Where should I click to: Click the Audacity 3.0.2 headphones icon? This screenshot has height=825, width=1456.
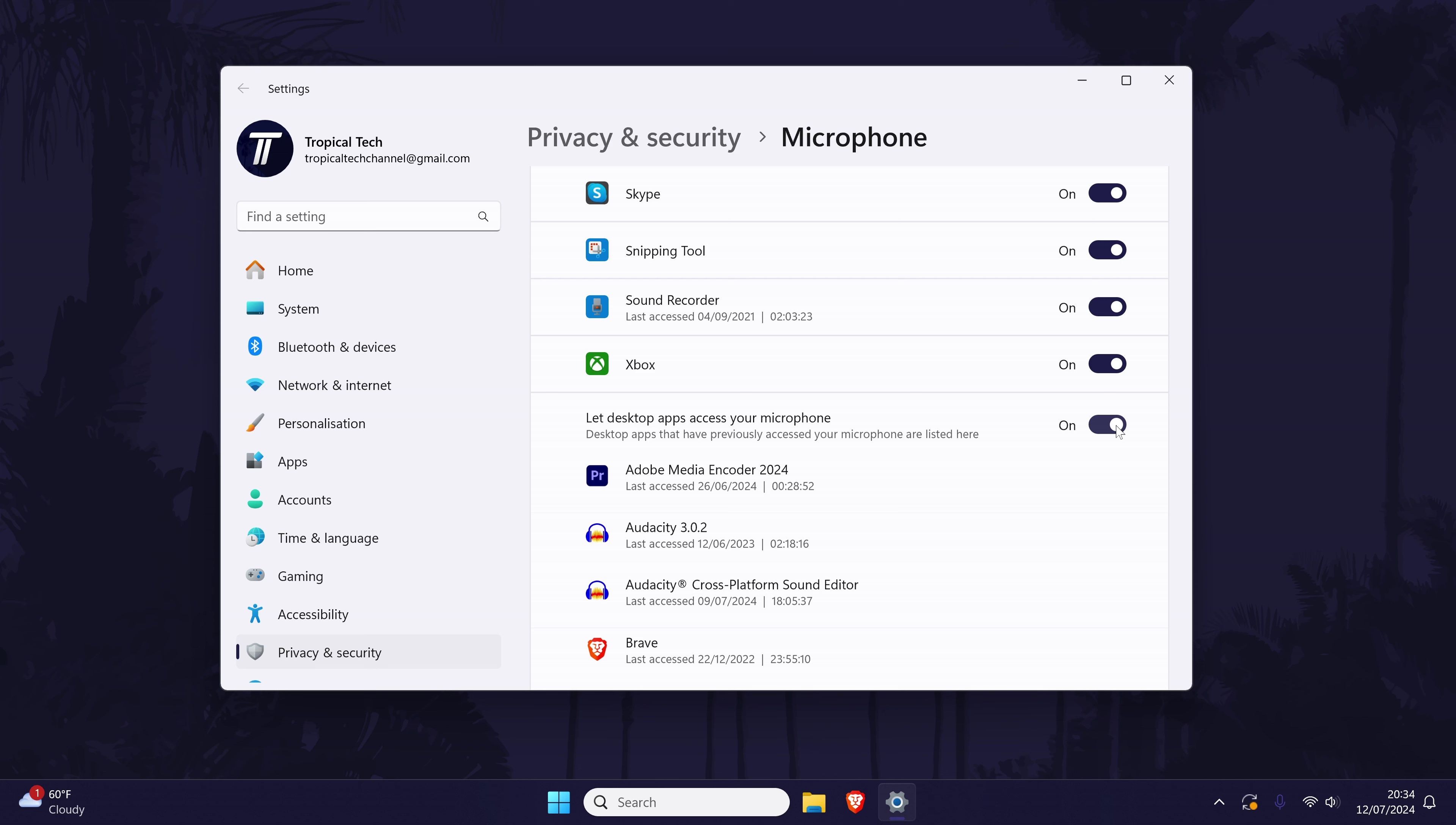point(596,534)
